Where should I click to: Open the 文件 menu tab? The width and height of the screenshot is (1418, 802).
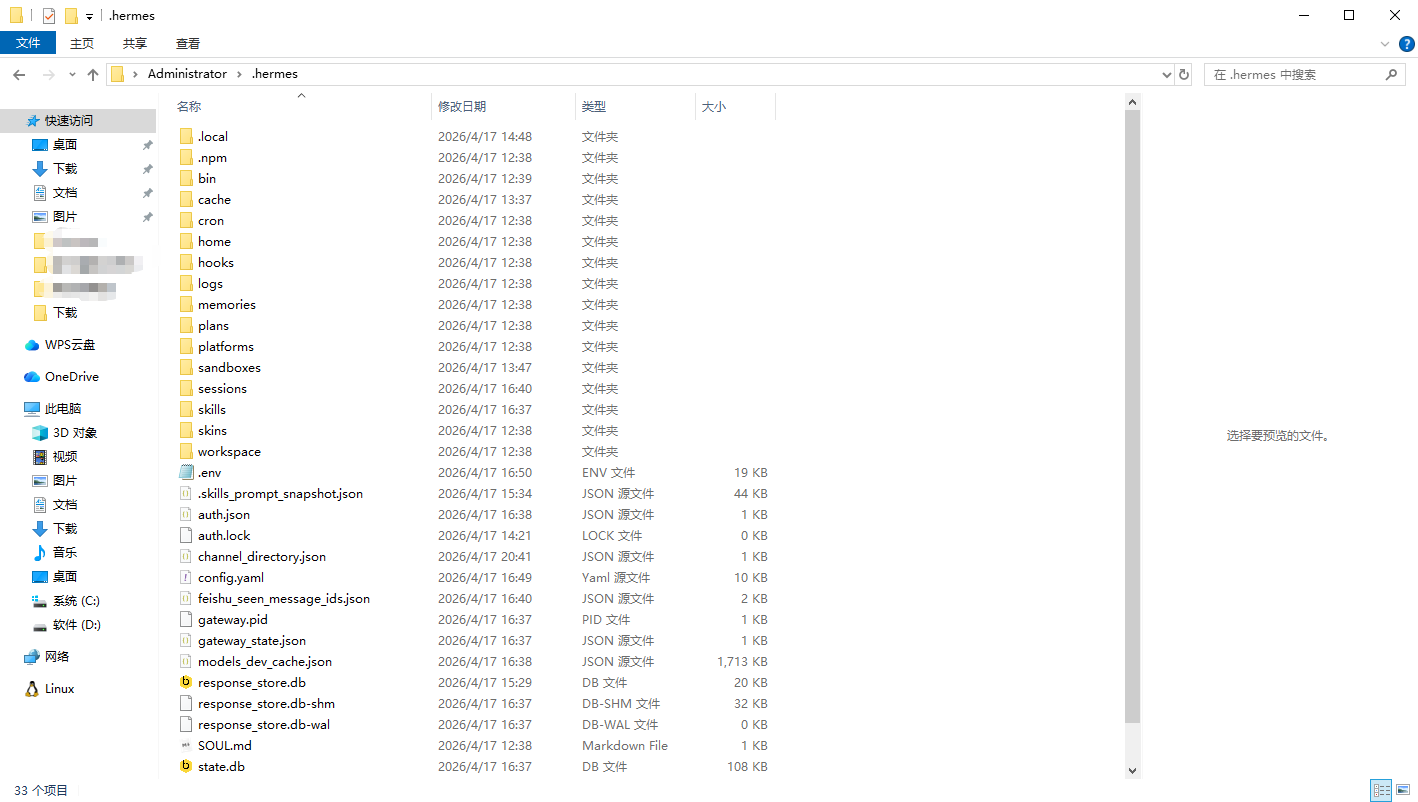28,43
